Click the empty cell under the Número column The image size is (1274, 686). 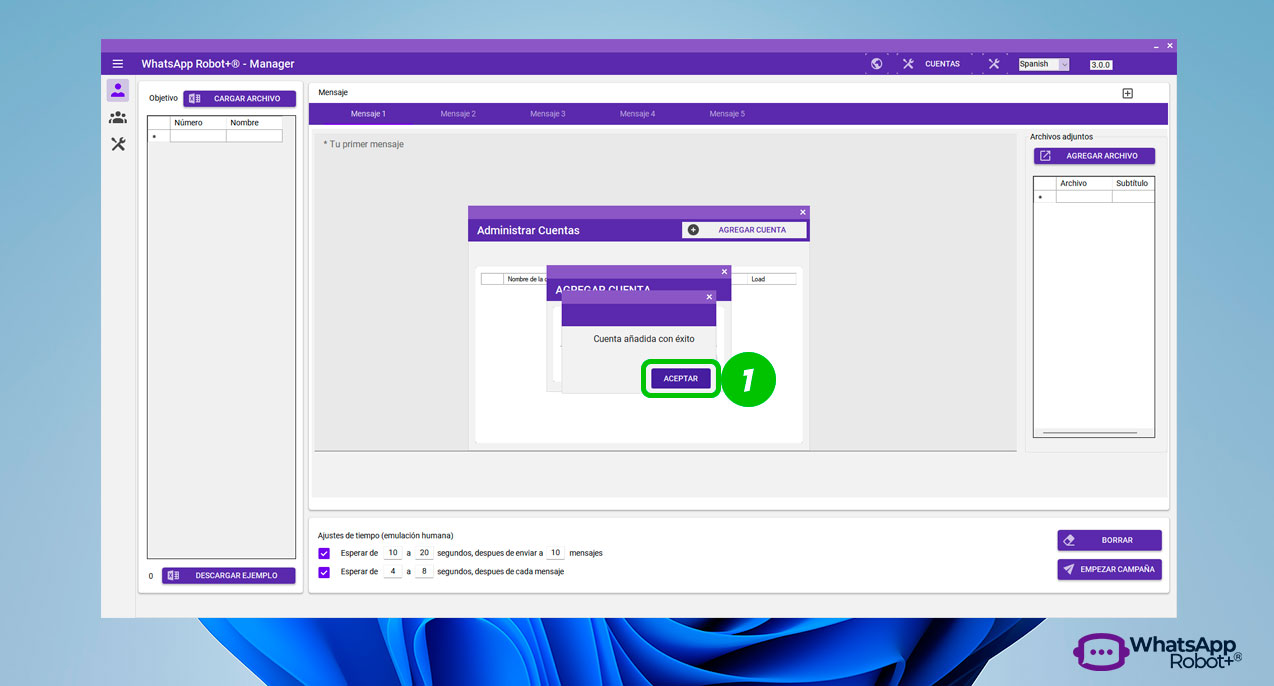(x=198, y=136)
